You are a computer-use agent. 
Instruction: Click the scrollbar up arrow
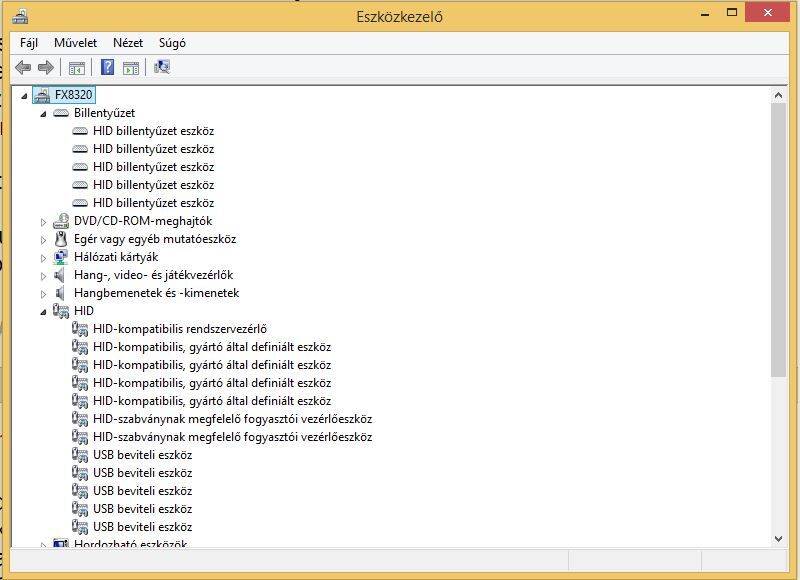click(x=778, y=95)
